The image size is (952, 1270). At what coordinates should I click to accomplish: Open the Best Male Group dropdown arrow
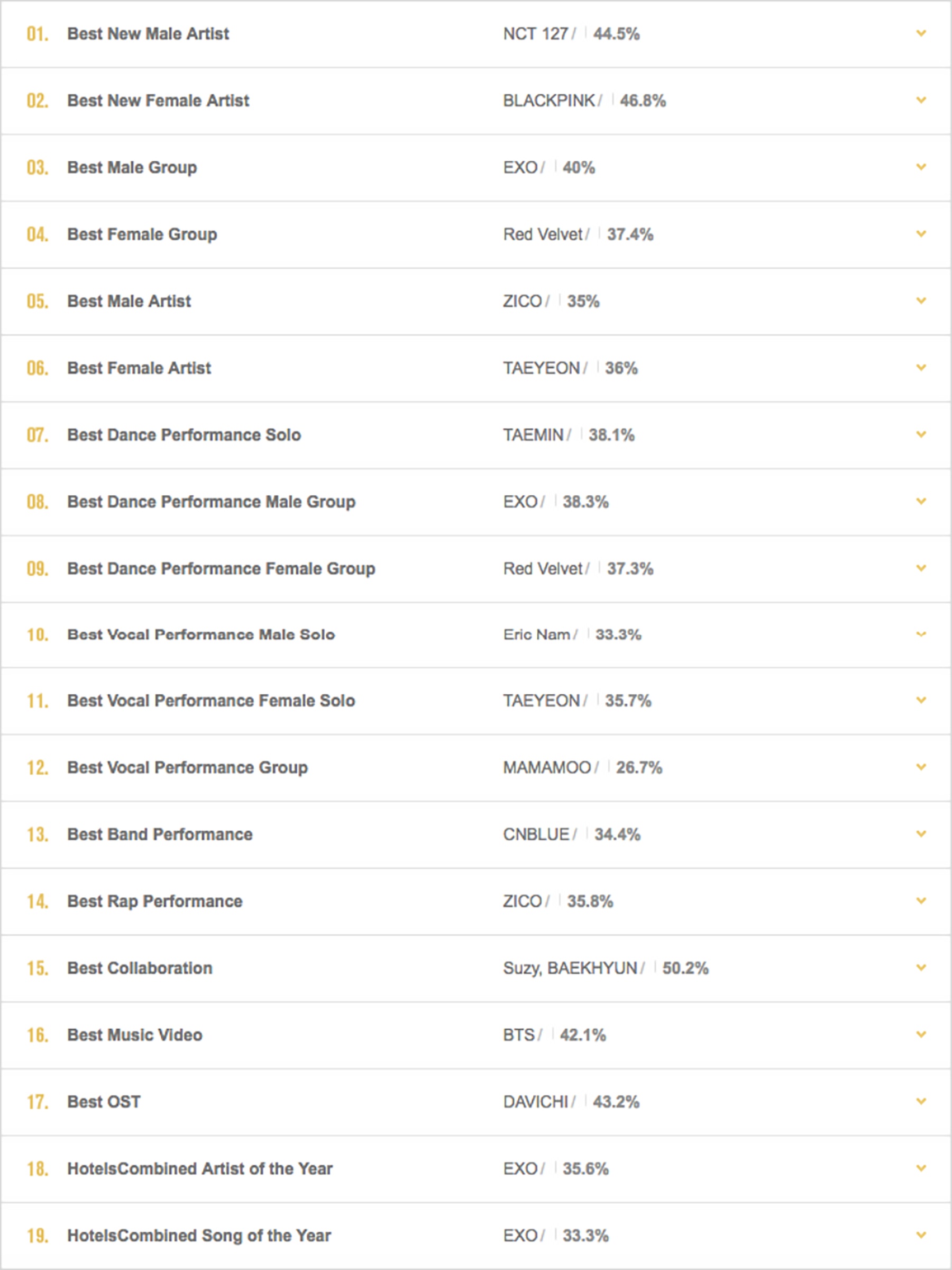pos(921,168)
